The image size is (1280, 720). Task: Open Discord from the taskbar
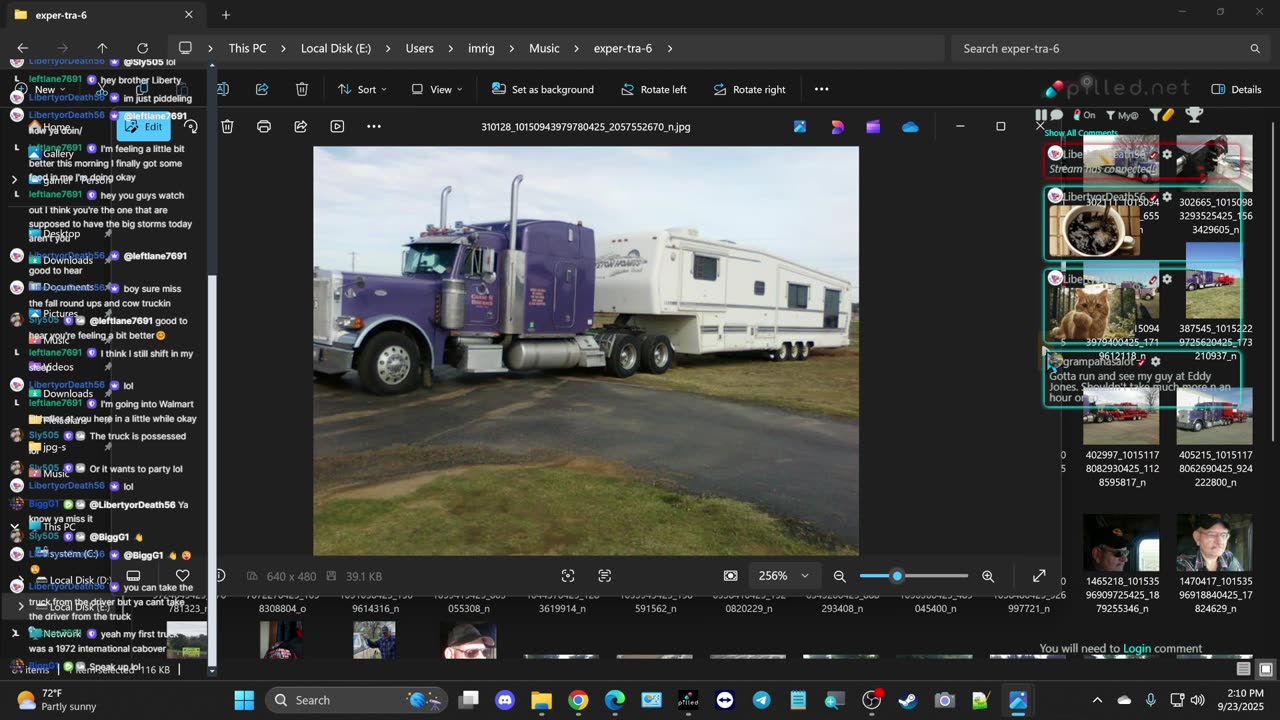click(505, 700)
